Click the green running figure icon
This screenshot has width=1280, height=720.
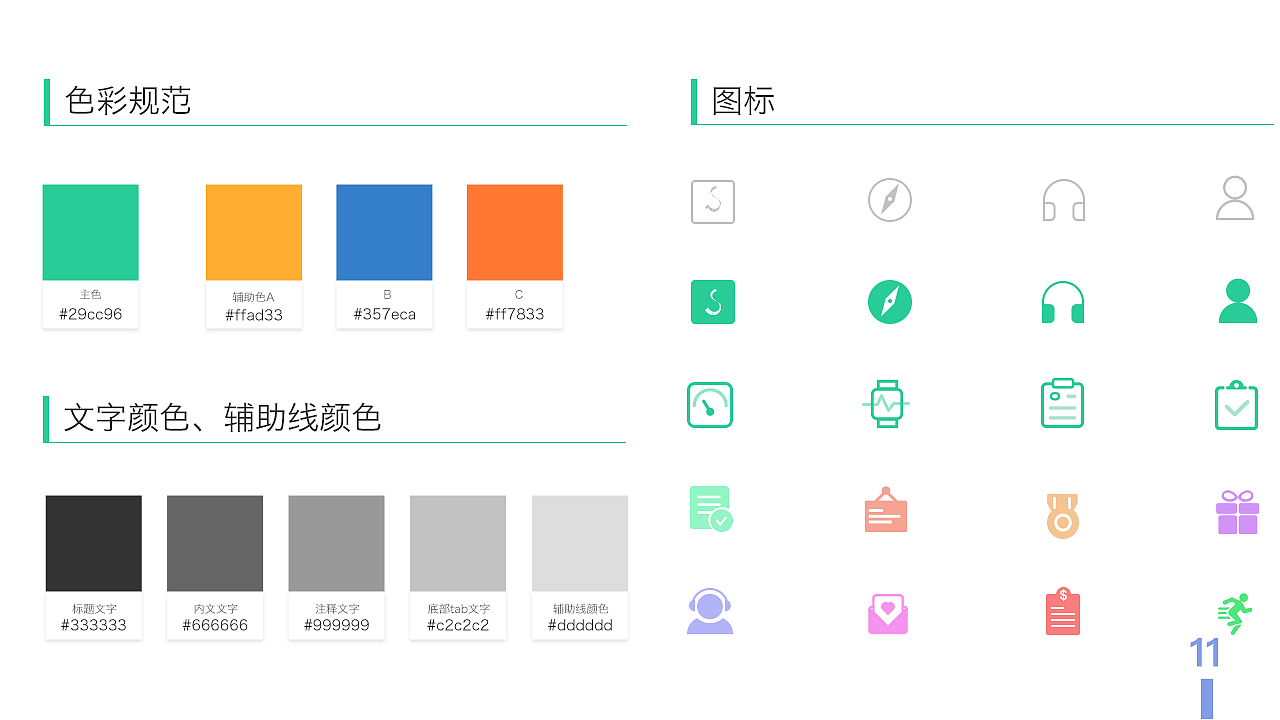coord(1235,611)
